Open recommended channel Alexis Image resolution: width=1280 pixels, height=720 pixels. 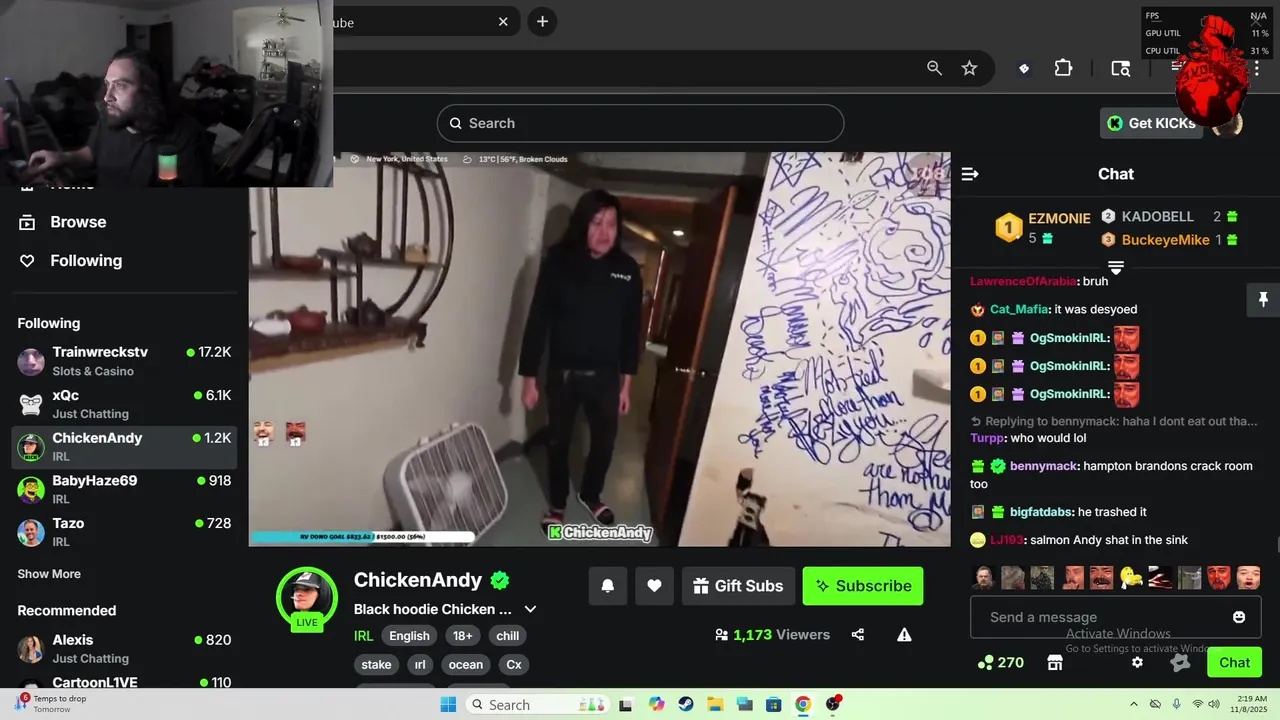click(x=124, y=648)
